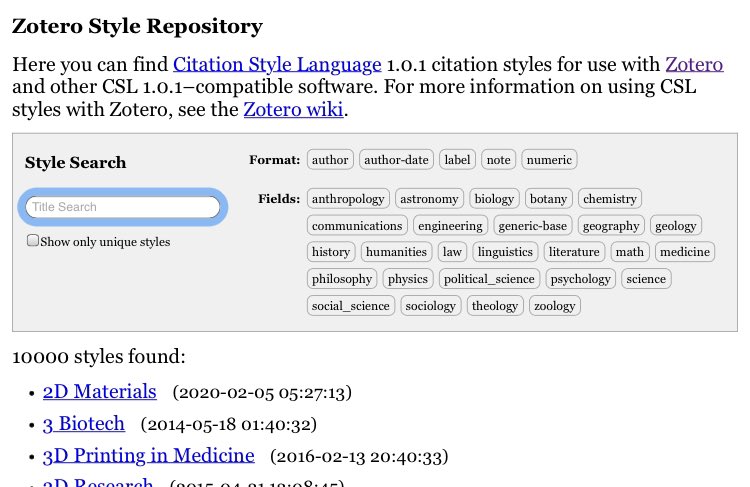This screenshot has height=487, width=750.
Task: Filter by engineering field
Action: [x=451, y=225]
